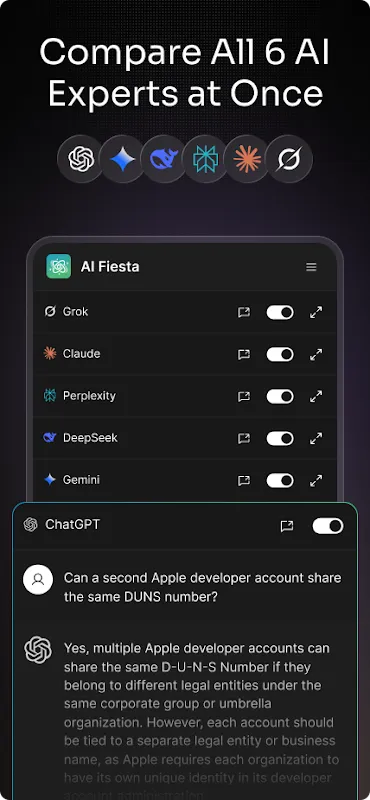Image resolution: width=370 pixels, height=800 pixels.
Task: Click the Perplexity logo in the top row
Action: 206,159
